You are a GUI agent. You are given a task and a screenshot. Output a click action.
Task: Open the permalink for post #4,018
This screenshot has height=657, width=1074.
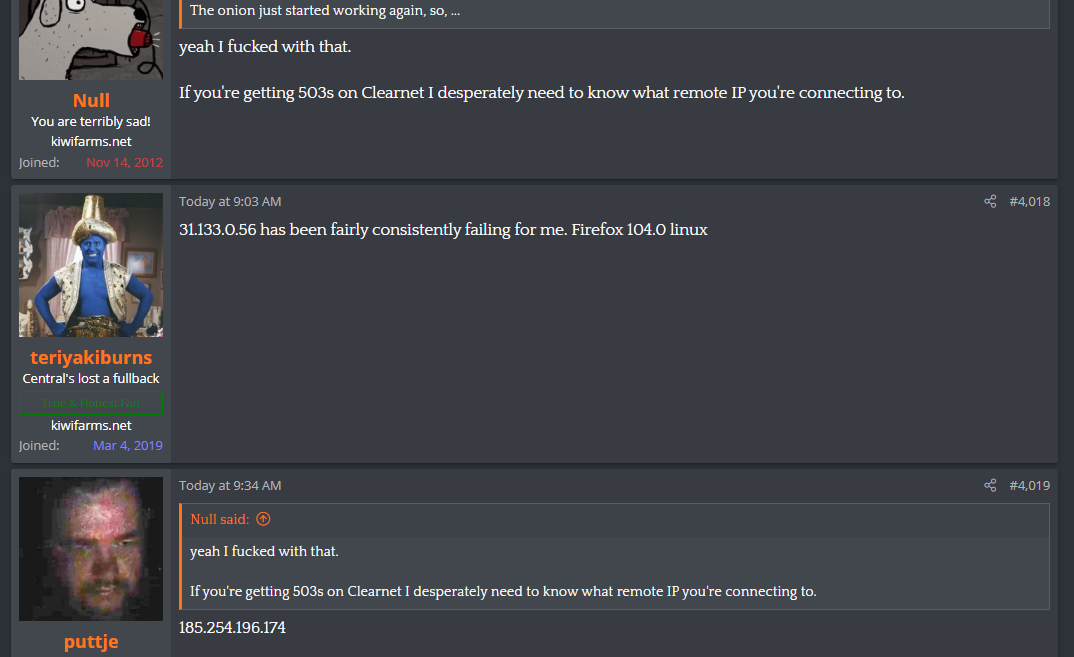1029,202
